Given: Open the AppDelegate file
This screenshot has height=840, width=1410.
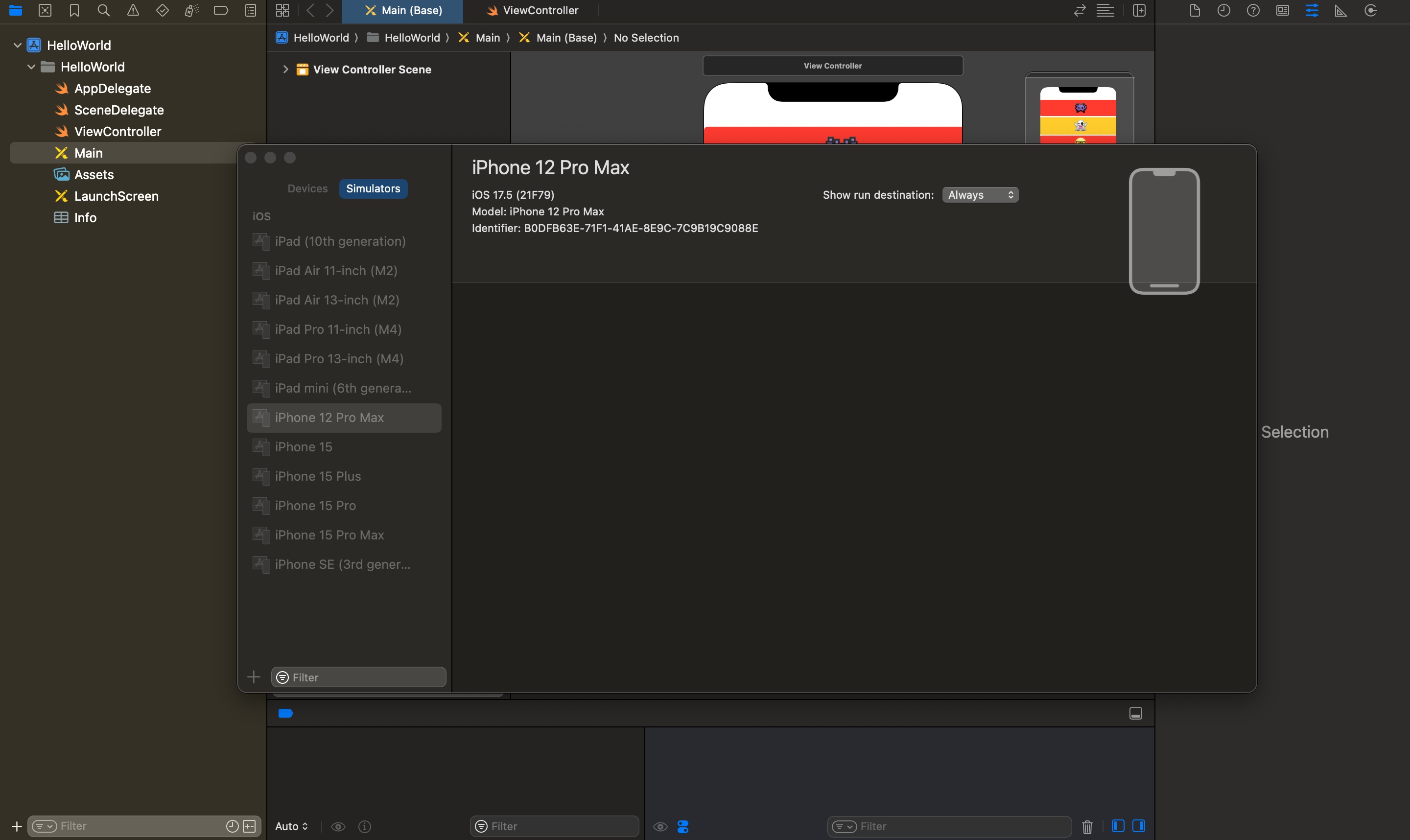Looking at the screenshot, I should pos(112,88).
